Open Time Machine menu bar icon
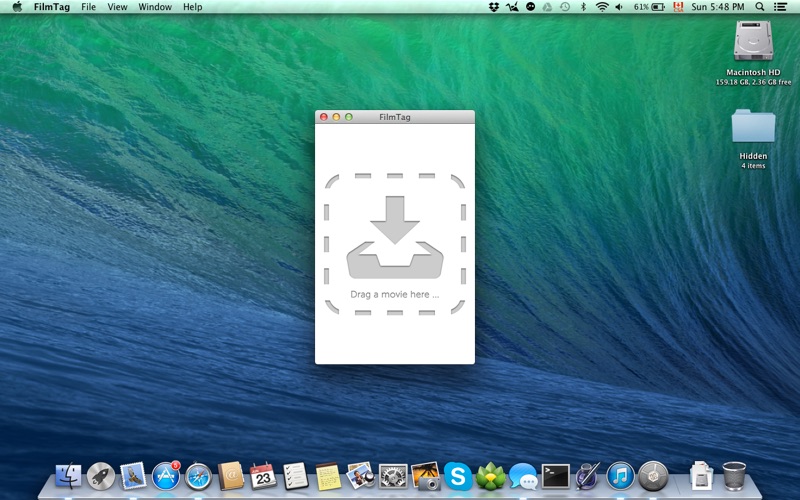800x500 pixels. [565, 7]
